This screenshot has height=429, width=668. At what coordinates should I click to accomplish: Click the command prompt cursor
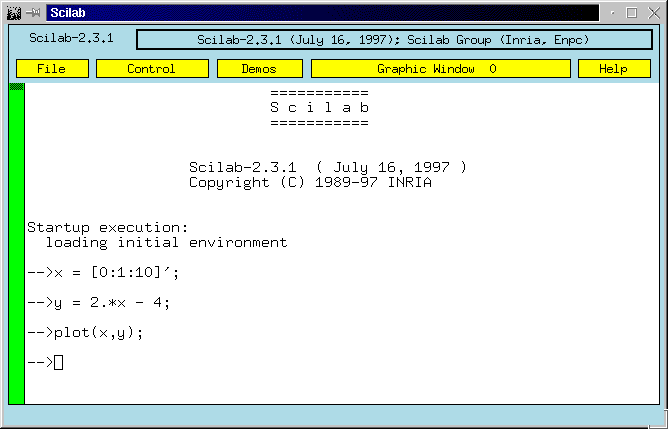tap(58, 363)
